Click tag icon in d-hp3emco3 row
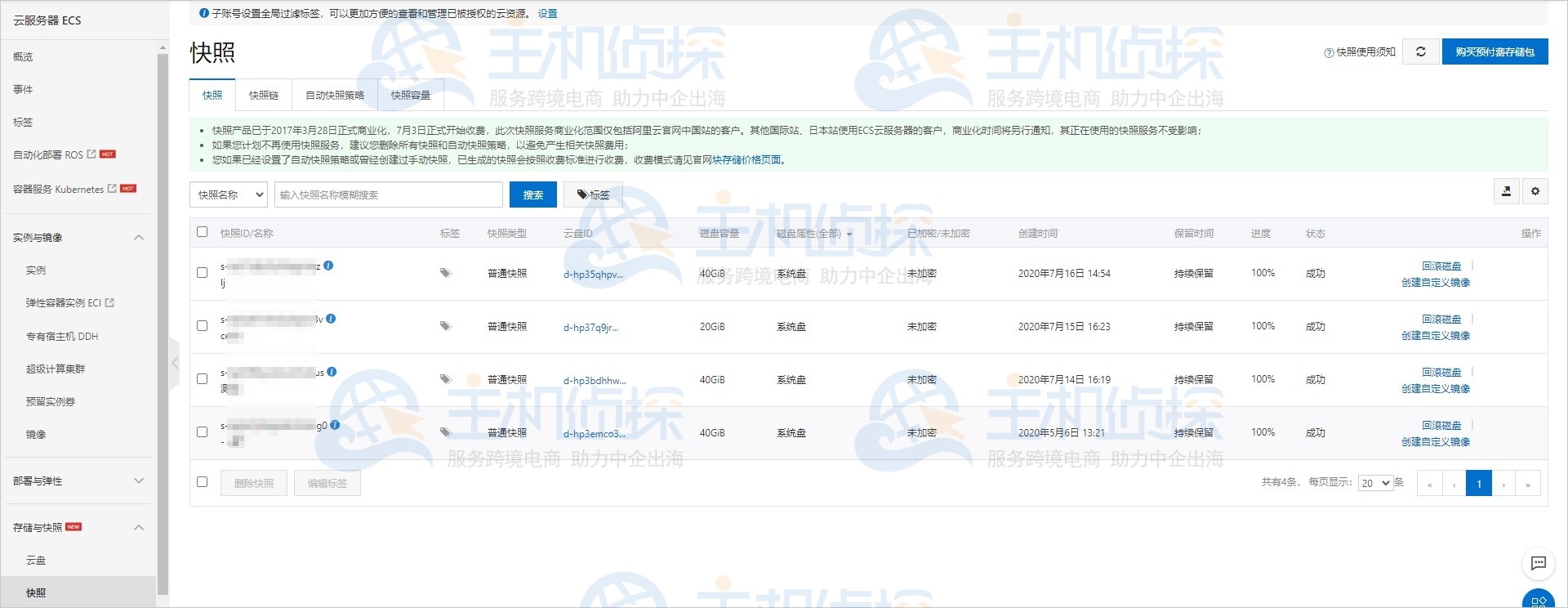 pyautogui.click(x=445, y=432)
